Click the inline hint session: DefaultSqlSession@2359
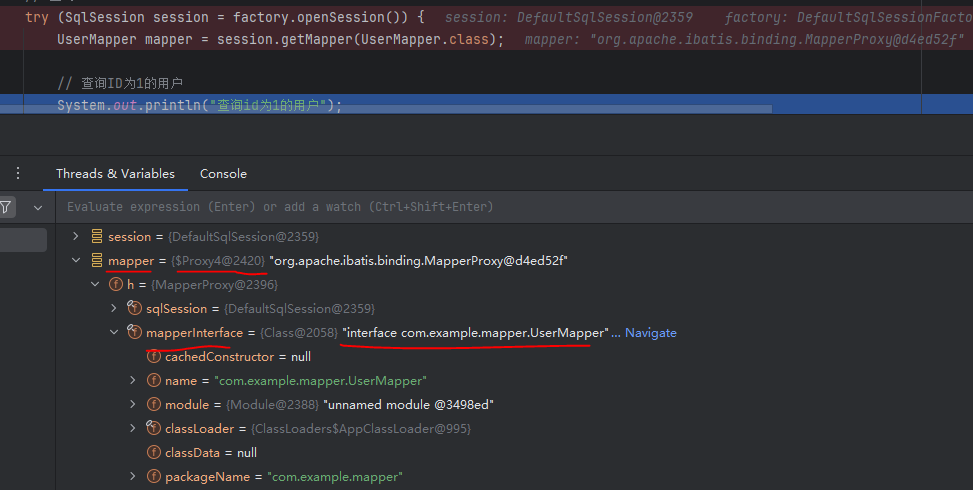The image size is (973, 490). (569, 17)
